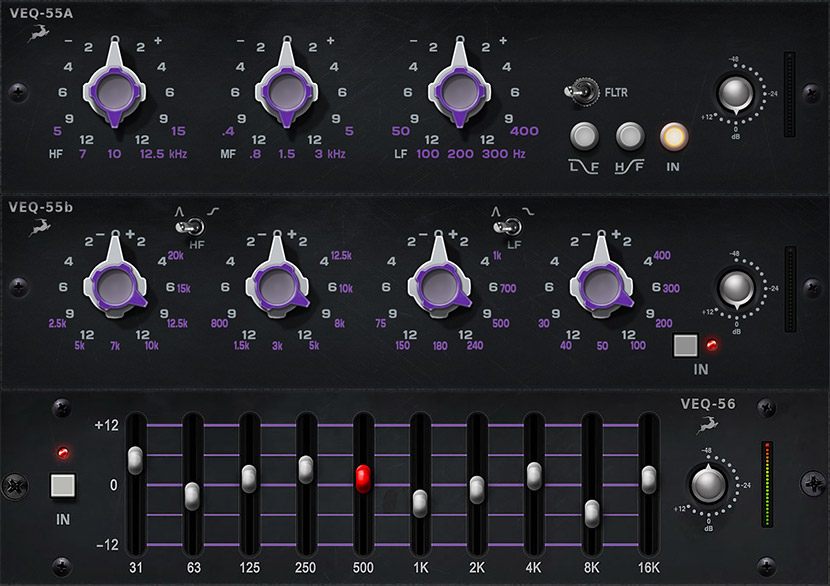Click the "15" HF frequency label on VEQ-55A
The width and height of the screenshot is (830, 586).
pyautogui.click(x=178, y=131)
